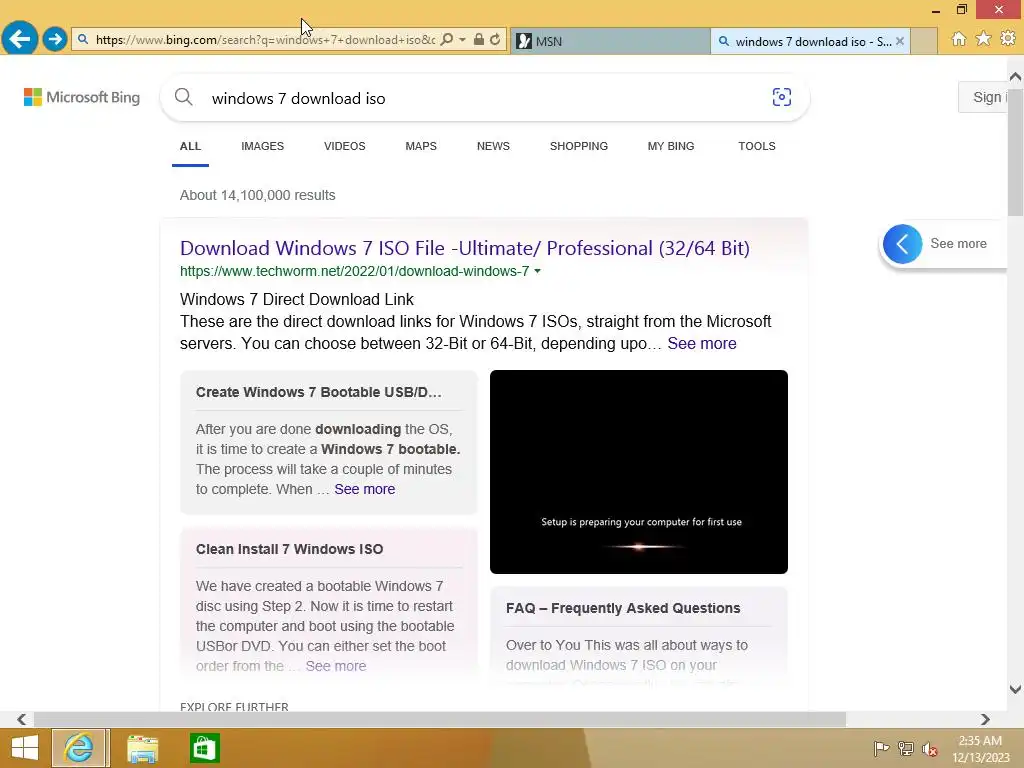This screenshot has width=1024, height=768.
Task: Click Internet Explorer taskbar icon
Action: (x=79, y=748)
